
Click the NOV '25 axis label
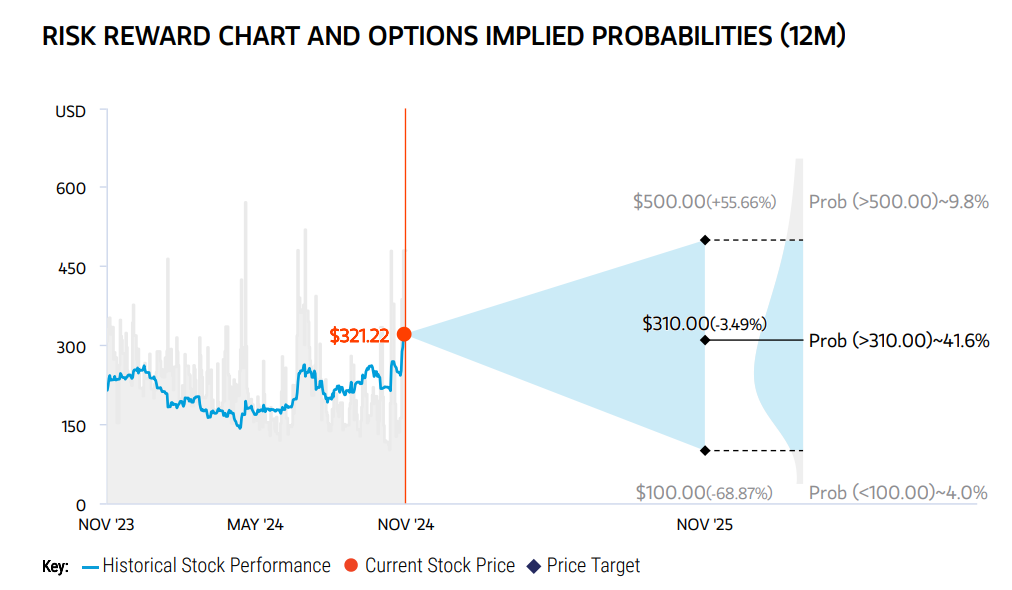coord(704,525)
